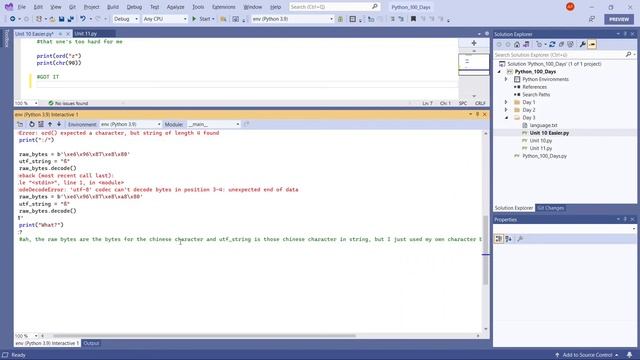Click the bookmark icon in the main toolbar
640x360 pixels.
[x=413, y=19]
